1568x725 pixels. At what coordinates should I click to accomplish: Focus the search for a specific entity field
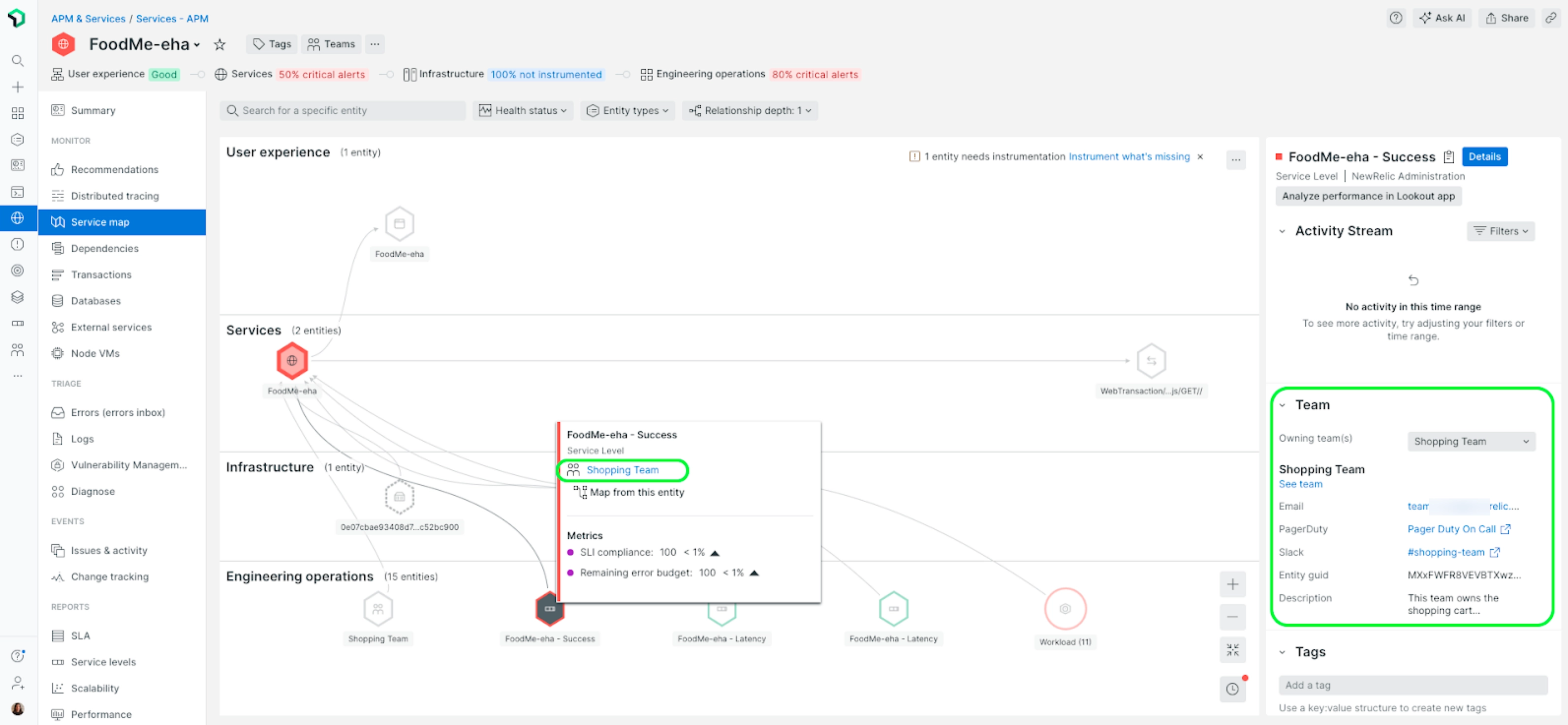342,111
